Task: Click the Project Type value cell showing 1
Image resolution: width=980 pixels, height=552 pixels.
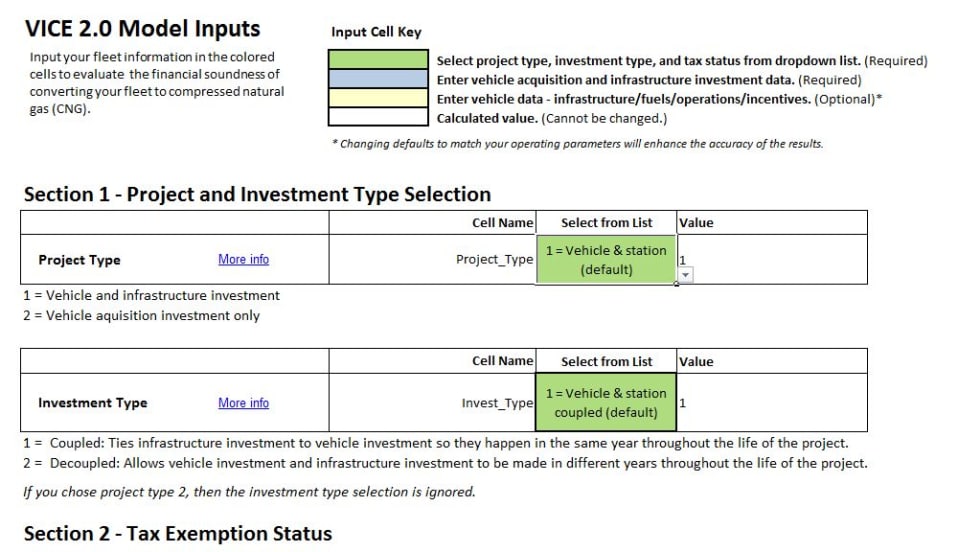Action: tap(770, 258)
